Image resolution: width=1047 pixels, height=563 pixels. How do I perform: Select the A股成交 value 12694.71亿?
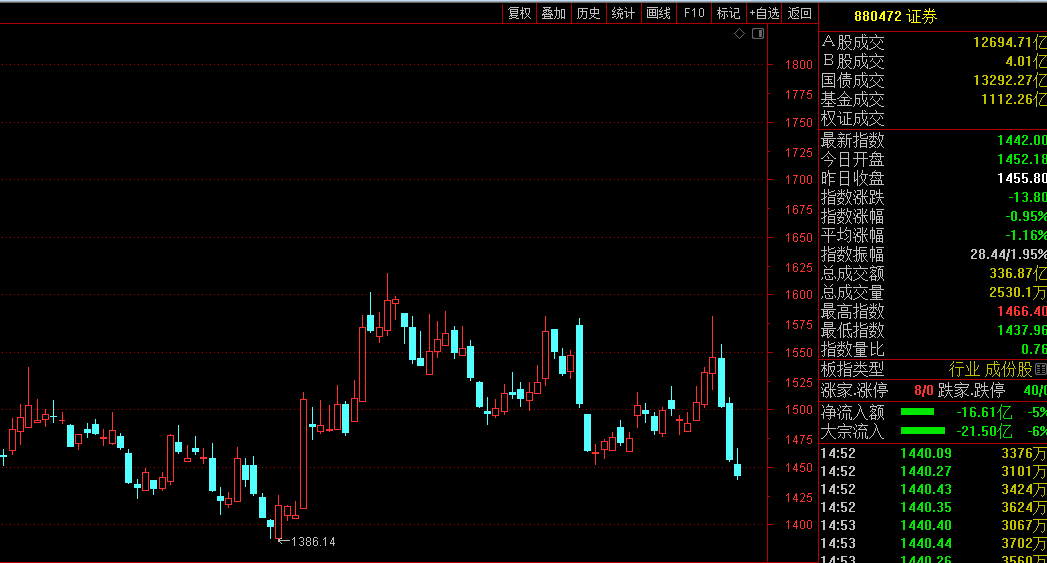[1010, 43]
